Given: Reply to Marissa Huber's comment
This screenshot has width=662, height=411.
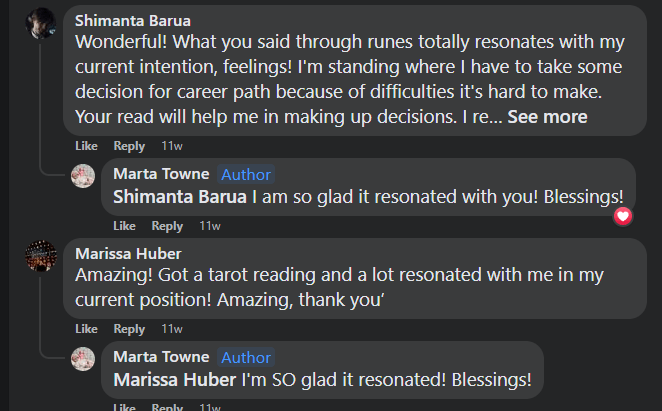Looking at the screenshot, I should (129, 329).
